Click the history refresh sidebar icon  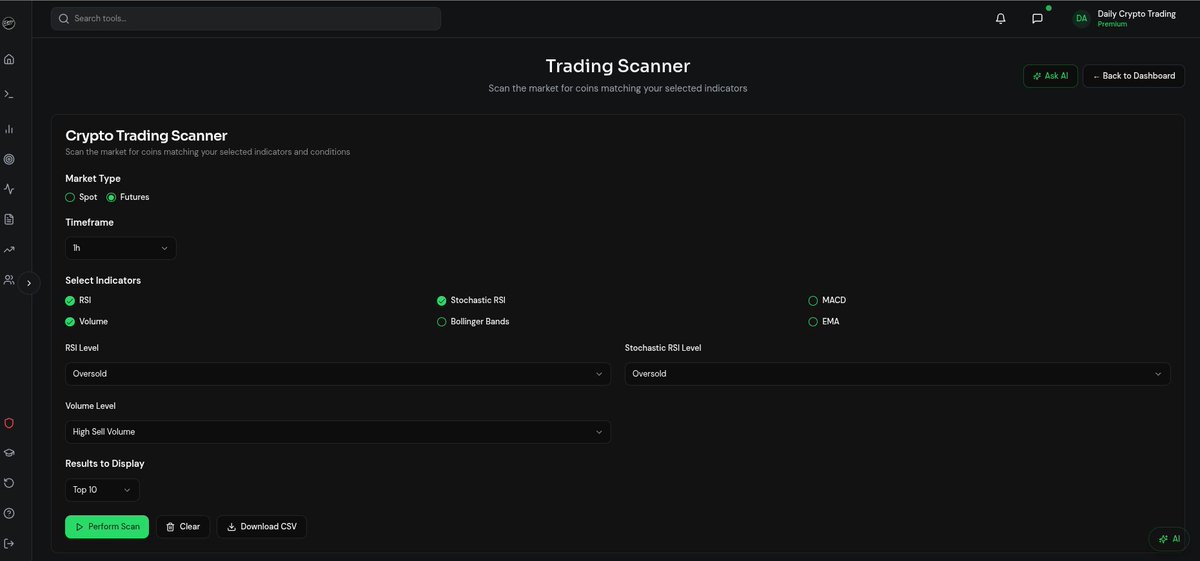pyautogui.click(x=9, y=483)
